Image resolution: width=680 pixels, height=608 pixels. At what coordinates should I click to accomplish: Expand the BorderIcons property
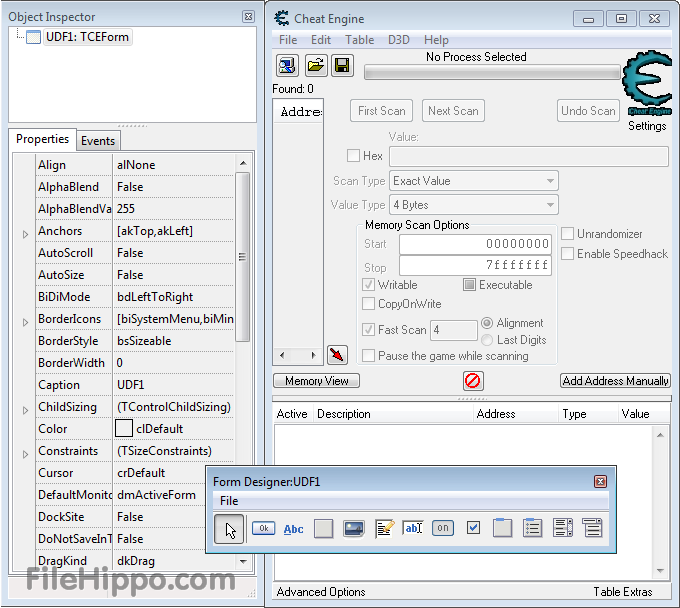[x=25, y=323]
